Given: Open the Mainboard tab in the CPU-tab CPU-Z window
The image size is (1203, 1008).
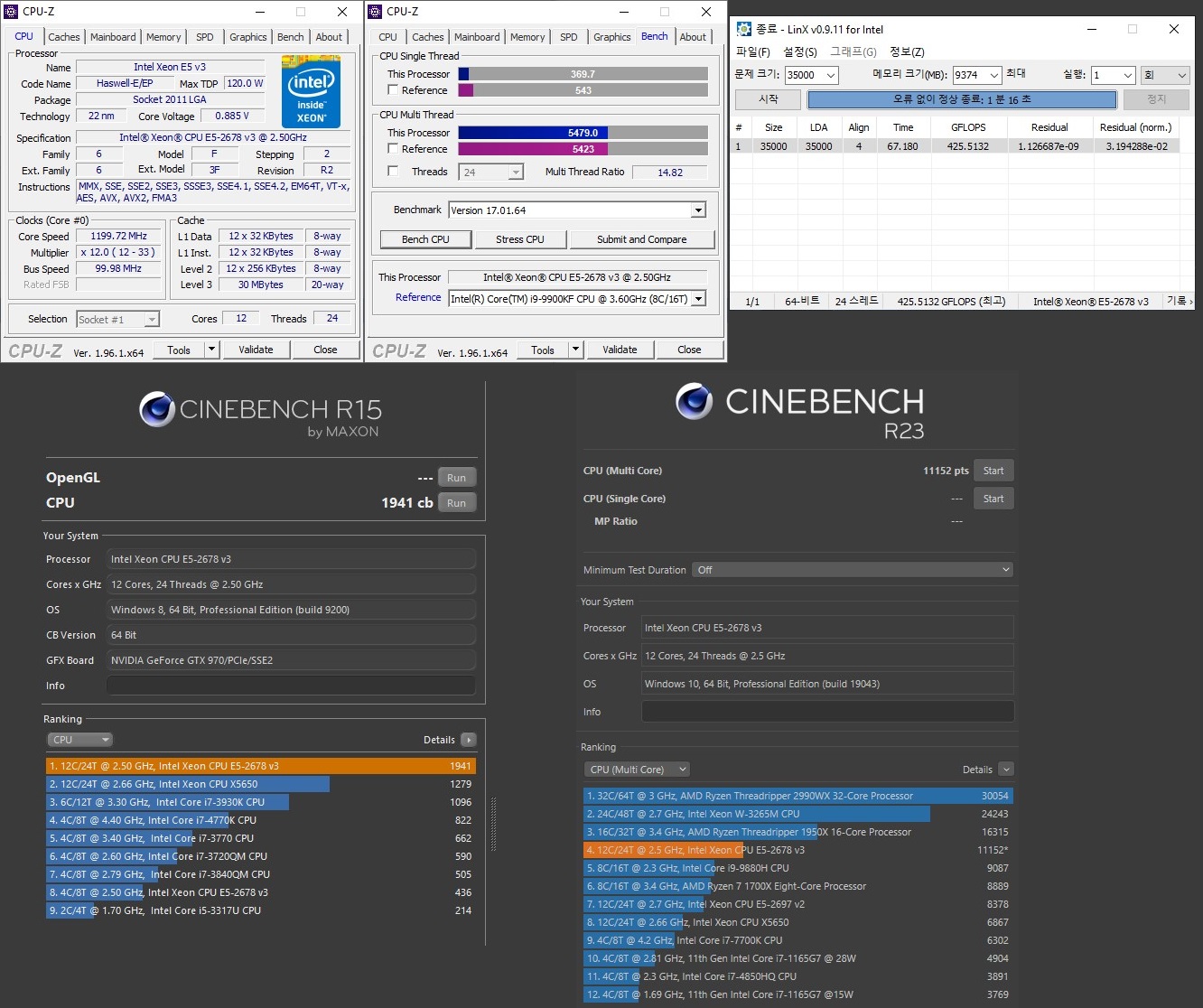Looking at the screenshot, I should point(113,37).
